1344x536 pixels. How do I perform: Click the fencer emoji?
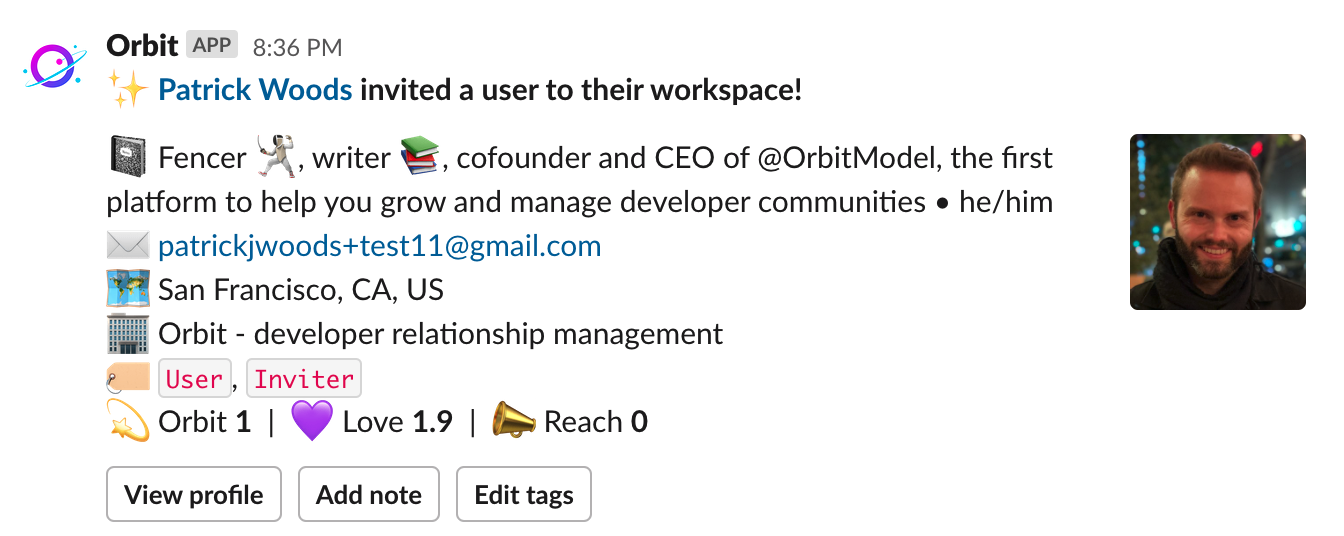[276, 157]
